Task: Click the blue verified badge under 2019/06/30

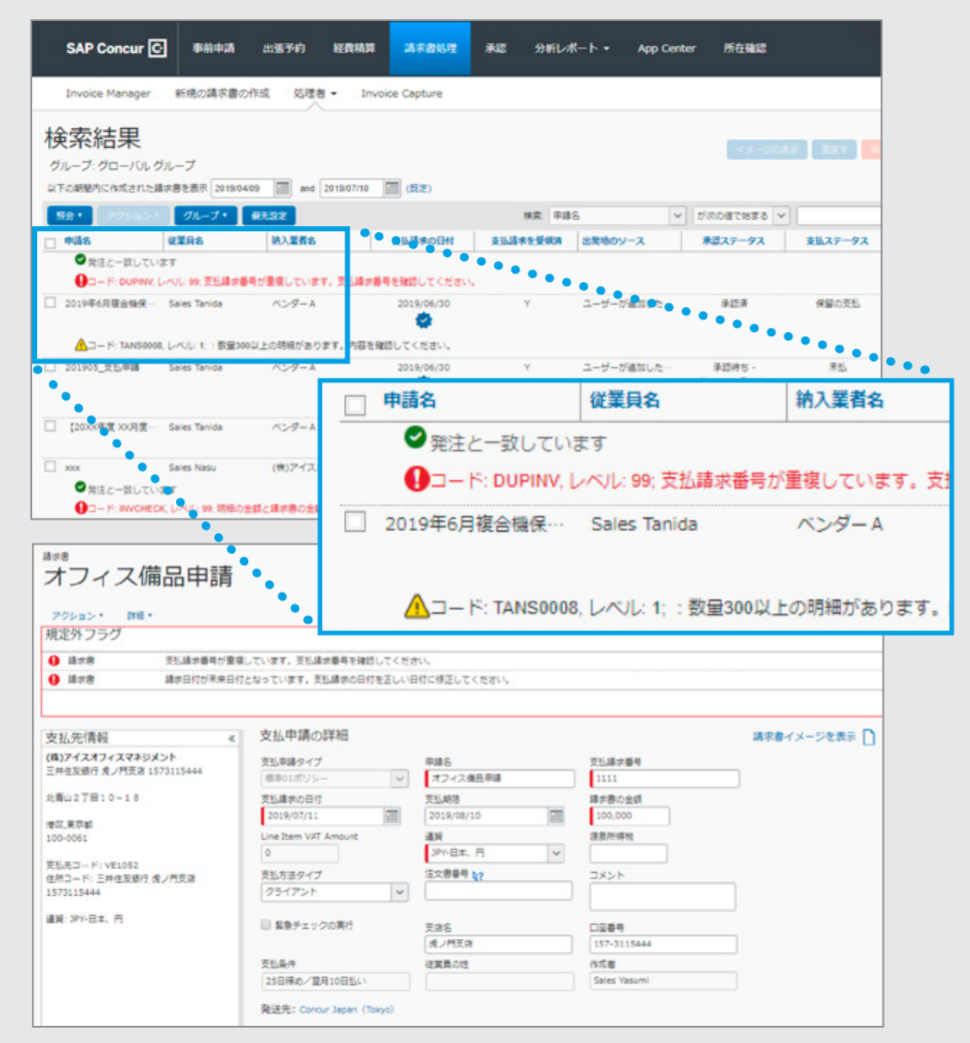Action: tap(423, 320)
